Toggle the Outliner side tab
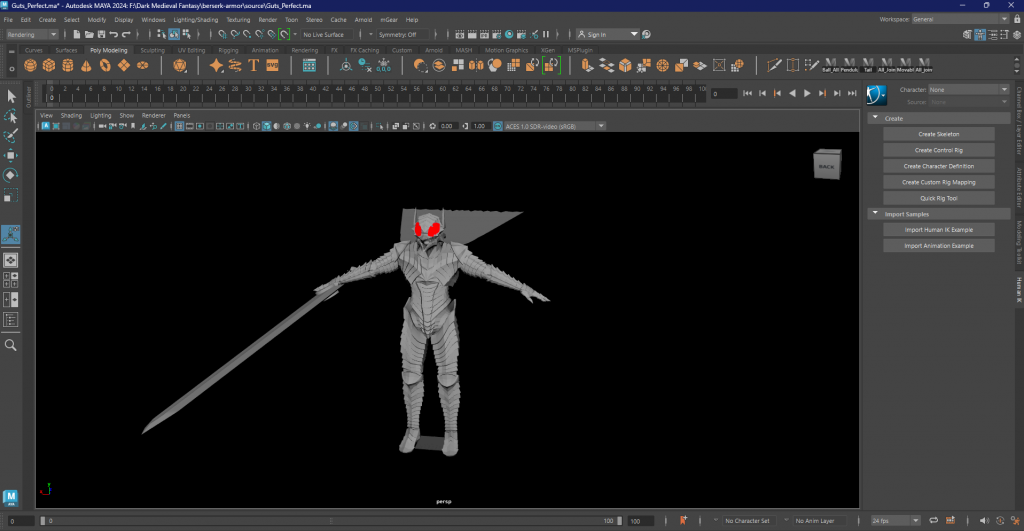The image size is (1024, 531). pyautogui.click(x=29, y=98)
